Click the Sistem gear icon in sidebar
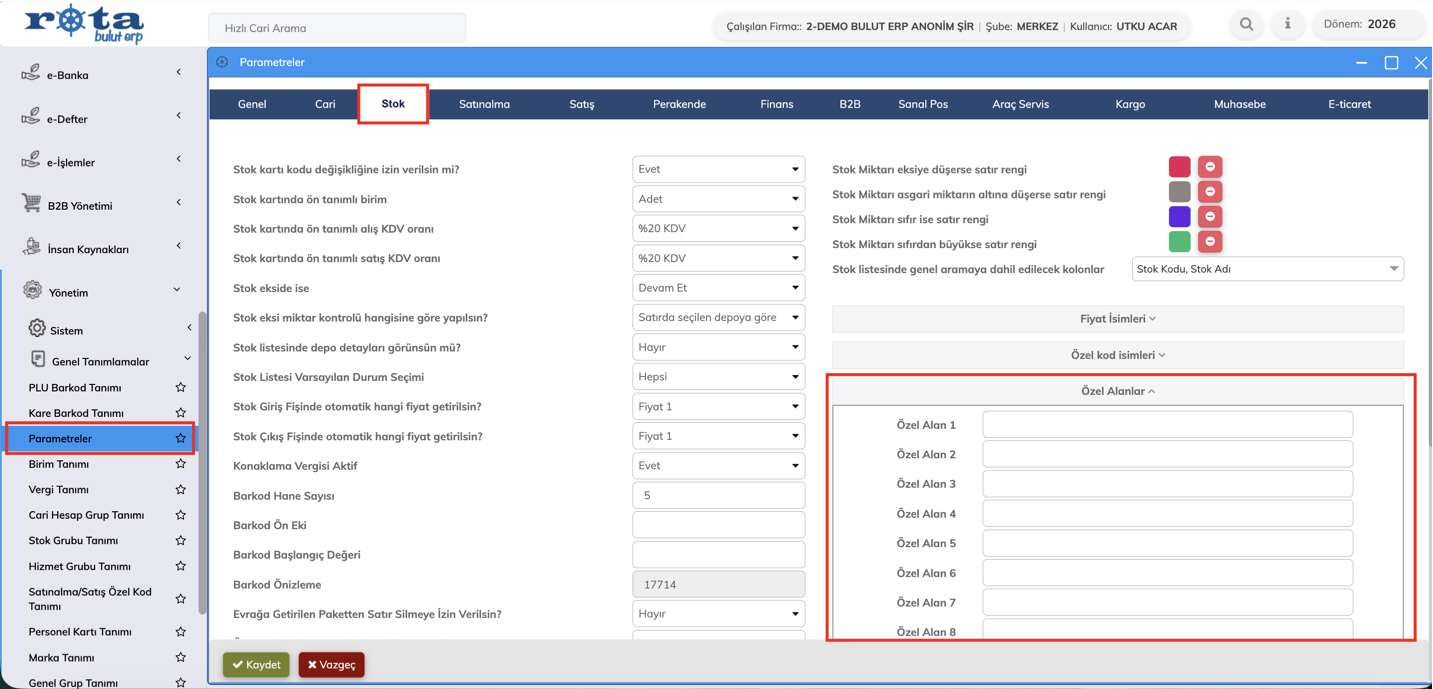 37,329
